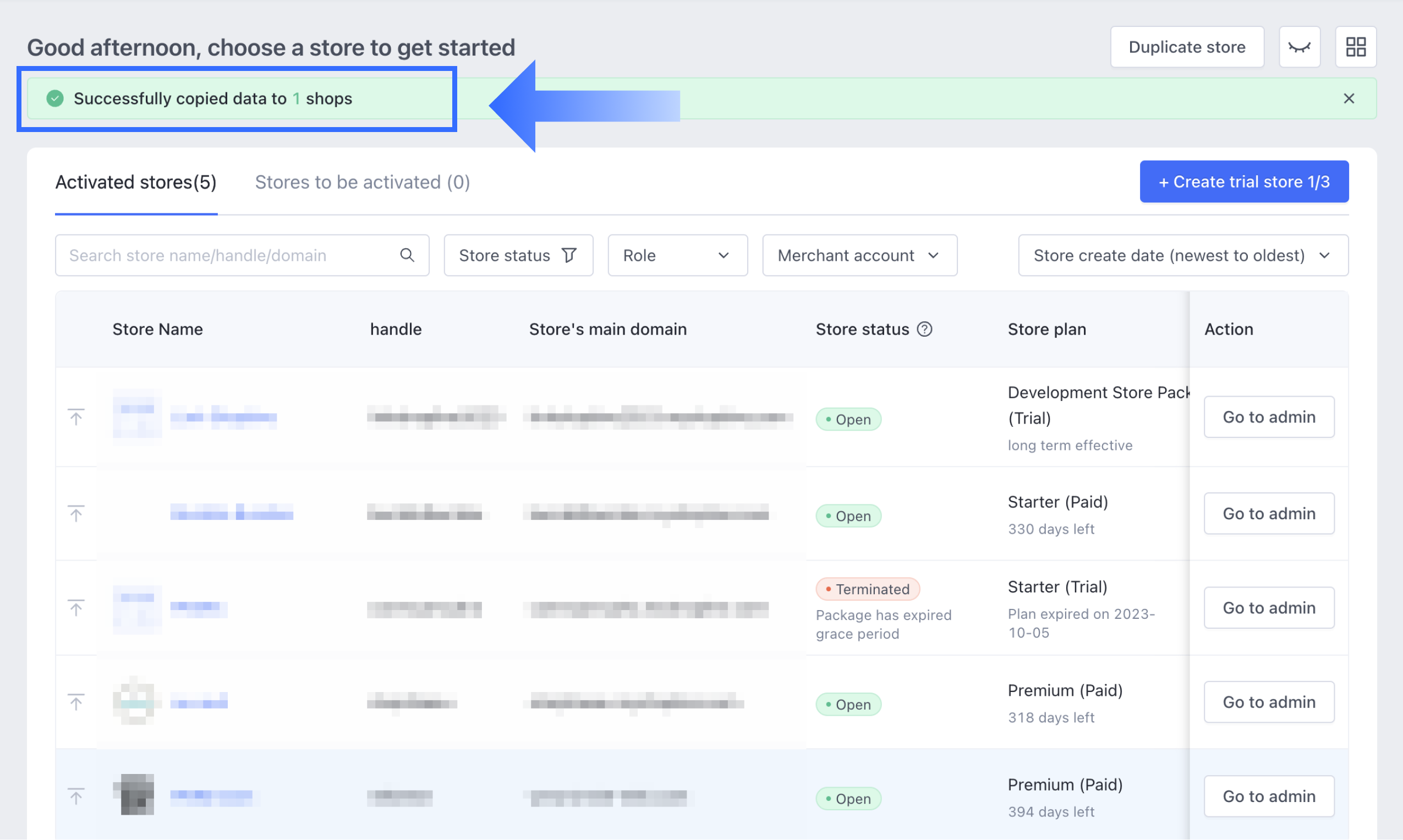Image resolution: width=1403 pixels, height=840 pixels.
Task: Switch to grid view layout
Action: tap(1356, 47)
